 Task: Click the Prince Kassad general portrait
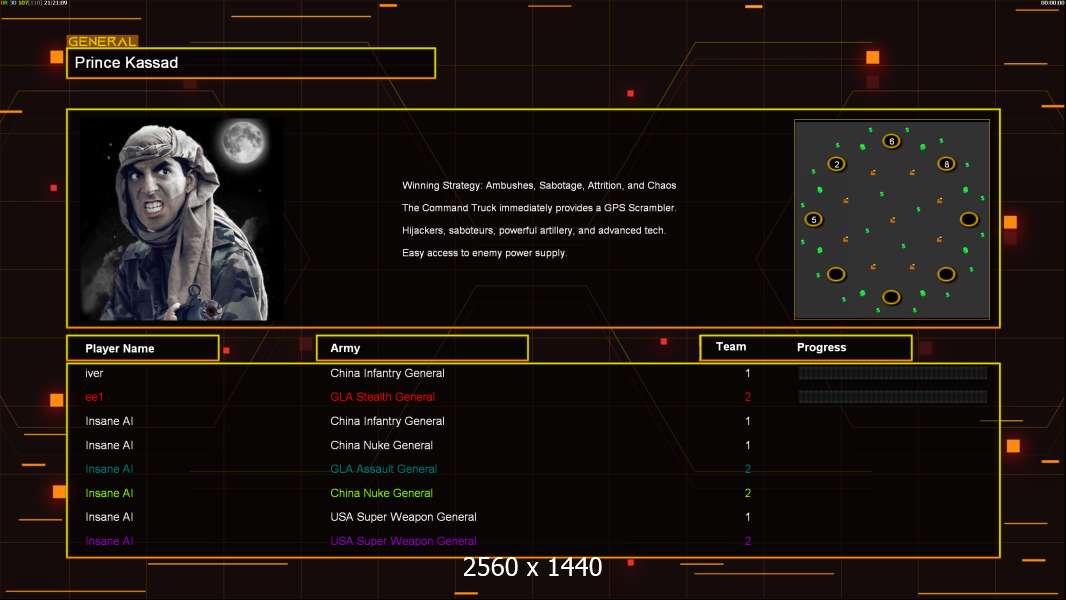coord(181,219)
